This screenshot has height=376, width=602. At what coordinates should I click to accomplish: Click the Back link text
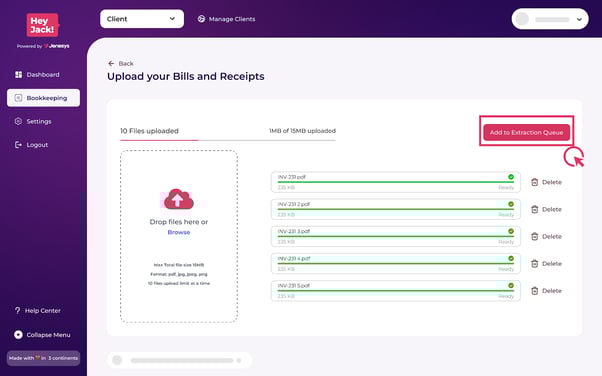pos(126,63)
